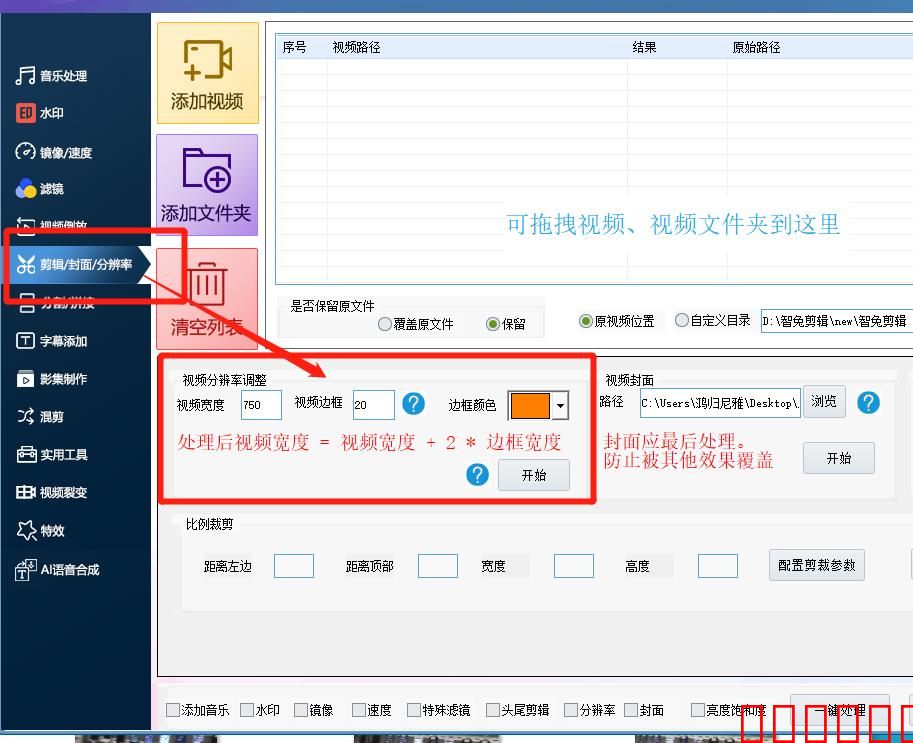Start the video cover 开始 button

838,458
